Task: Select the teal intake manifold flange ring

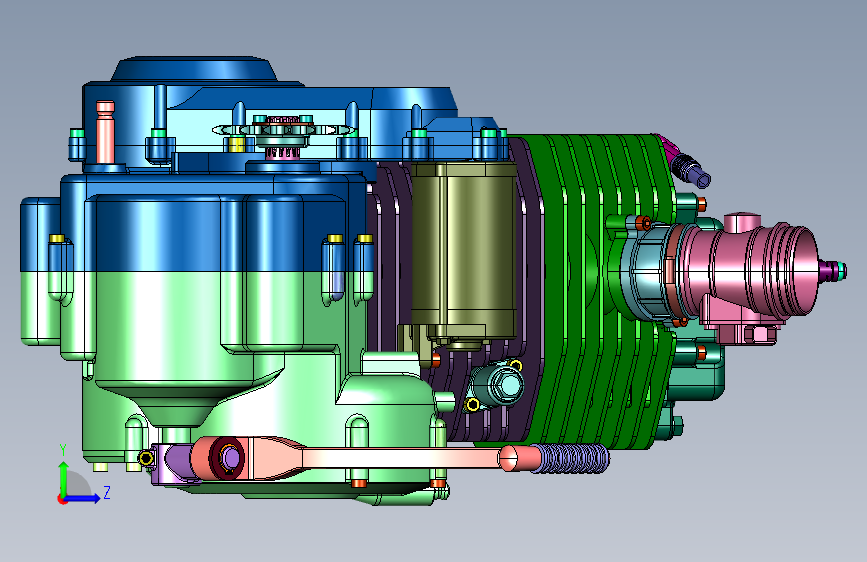Action: tap(647, 274)
